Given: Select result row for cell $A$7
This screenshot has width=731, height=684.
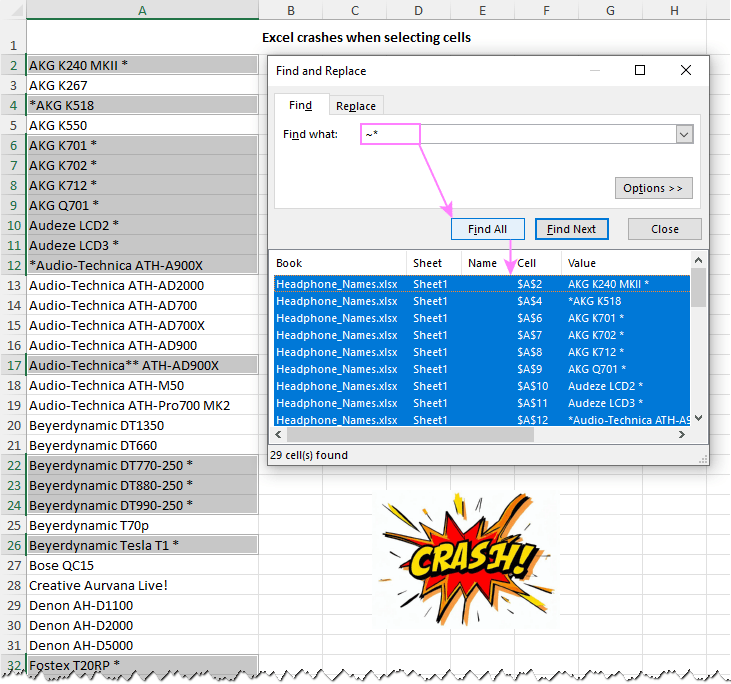Looking at the screenshot, I should click(x=482, y=335).
